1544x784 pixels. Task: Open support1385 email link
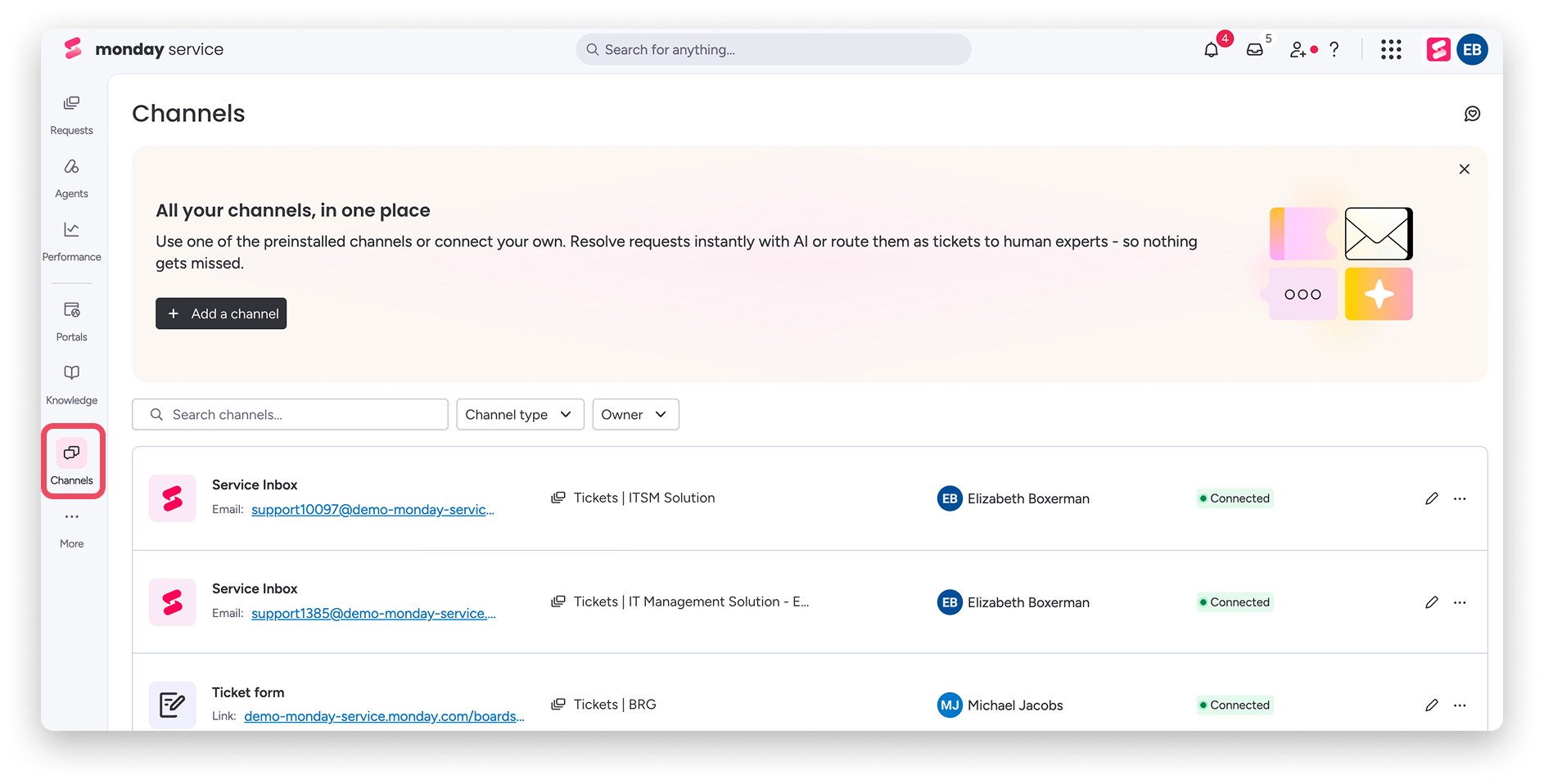373,614
